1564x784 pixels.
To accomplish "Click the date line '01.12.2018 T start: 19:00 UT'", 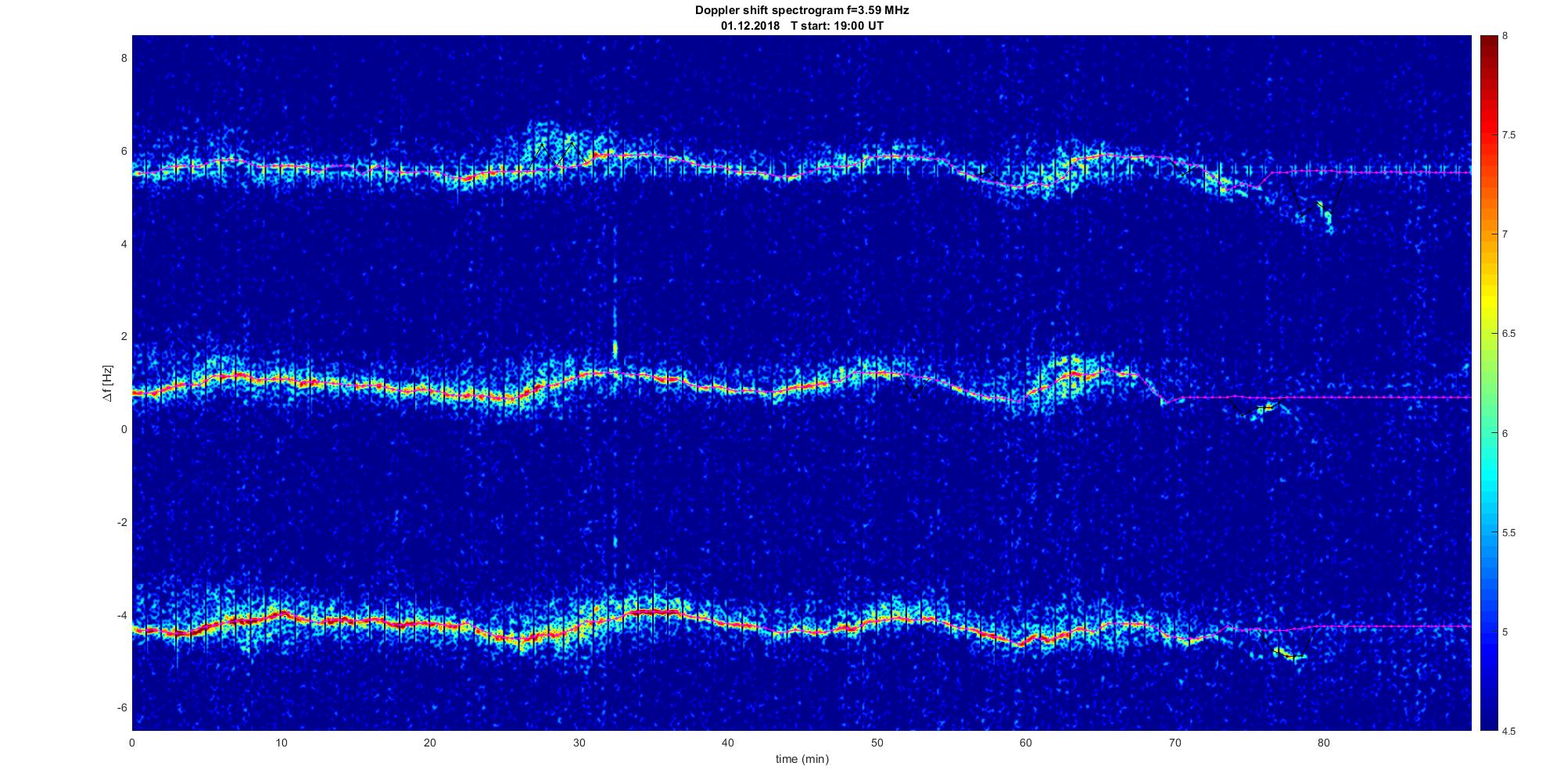I will pos(802,26).
